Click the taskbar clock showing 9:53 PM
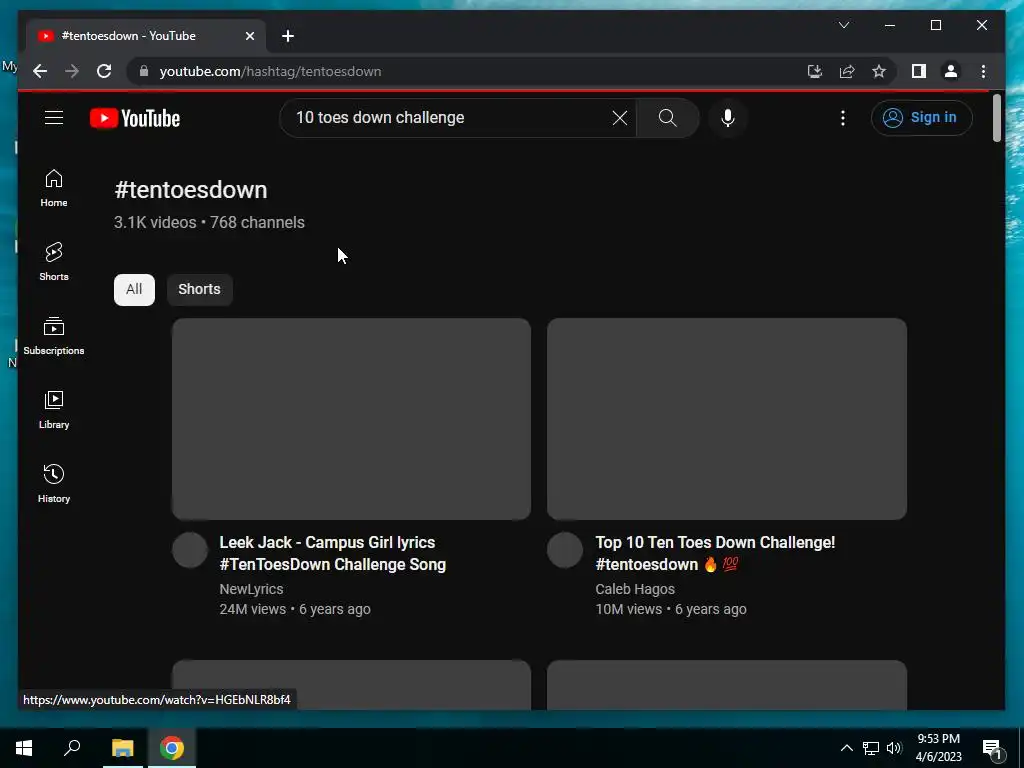 pyautogui.click(x=938, y=748)
